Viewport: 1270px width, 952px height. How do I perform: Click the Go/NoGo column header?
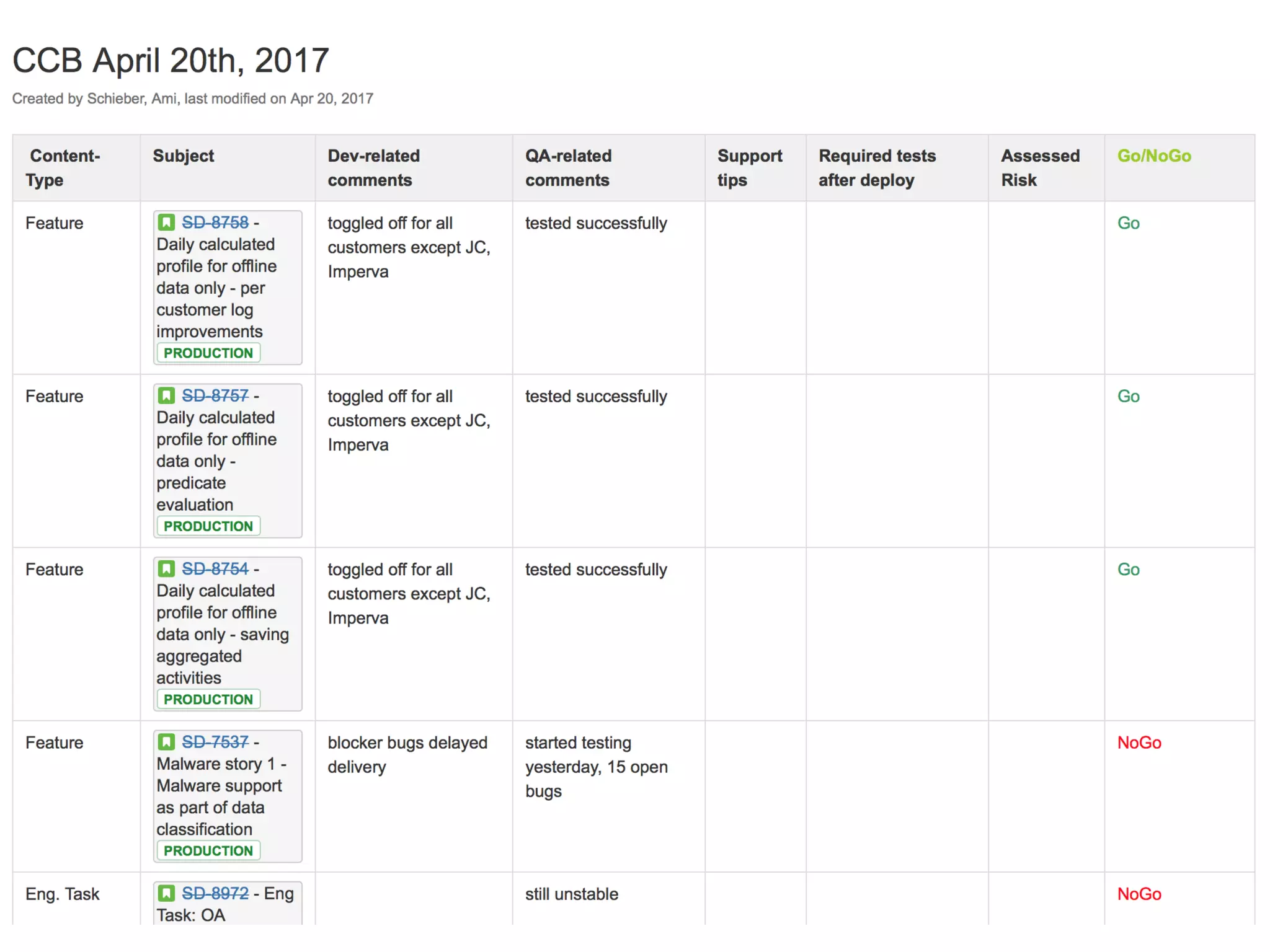[x=1153, y=156]
